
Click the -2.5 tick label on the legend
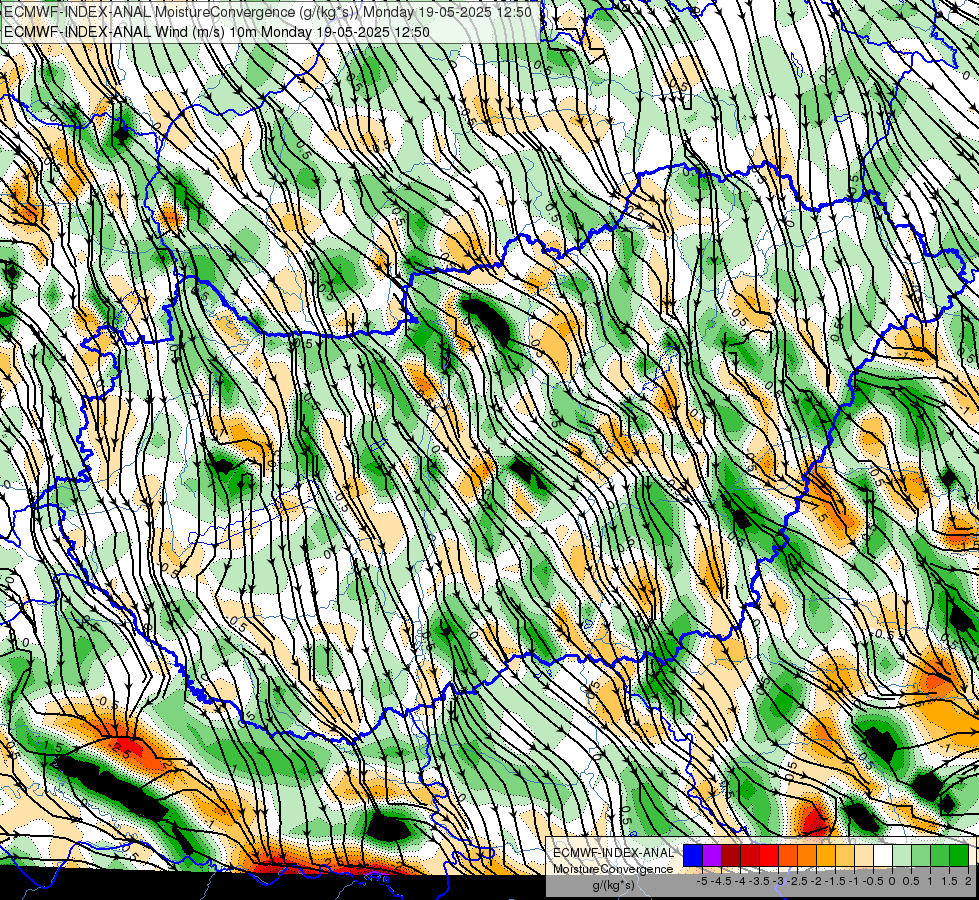(x=797, y=881)
